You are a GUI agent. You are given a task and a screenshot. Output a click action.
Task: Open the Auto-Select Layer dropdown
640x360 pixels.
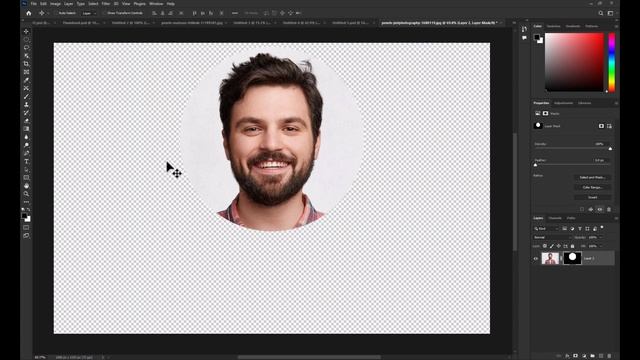click(89, 13)
